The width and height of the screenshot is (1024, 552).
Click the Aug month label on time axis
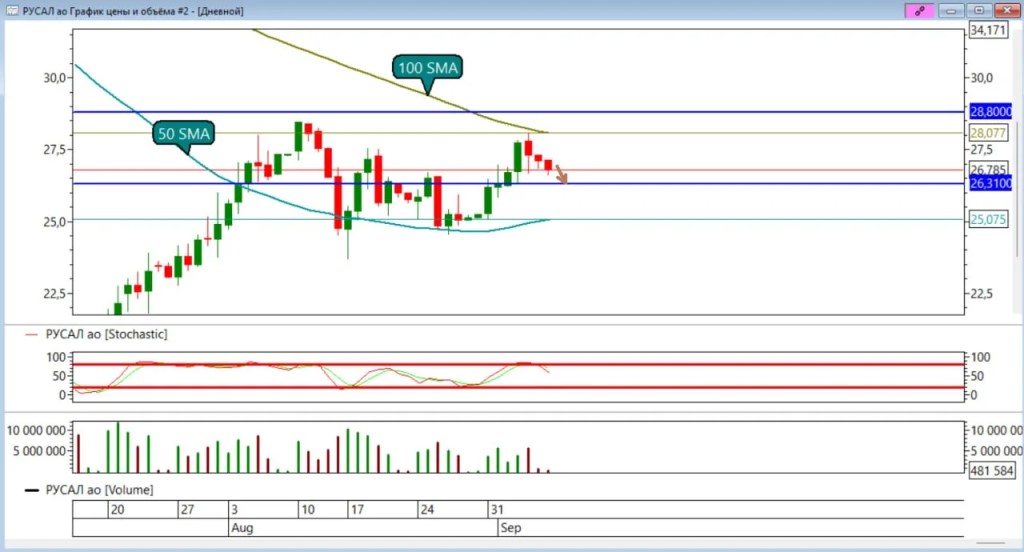tap(242, 527)
